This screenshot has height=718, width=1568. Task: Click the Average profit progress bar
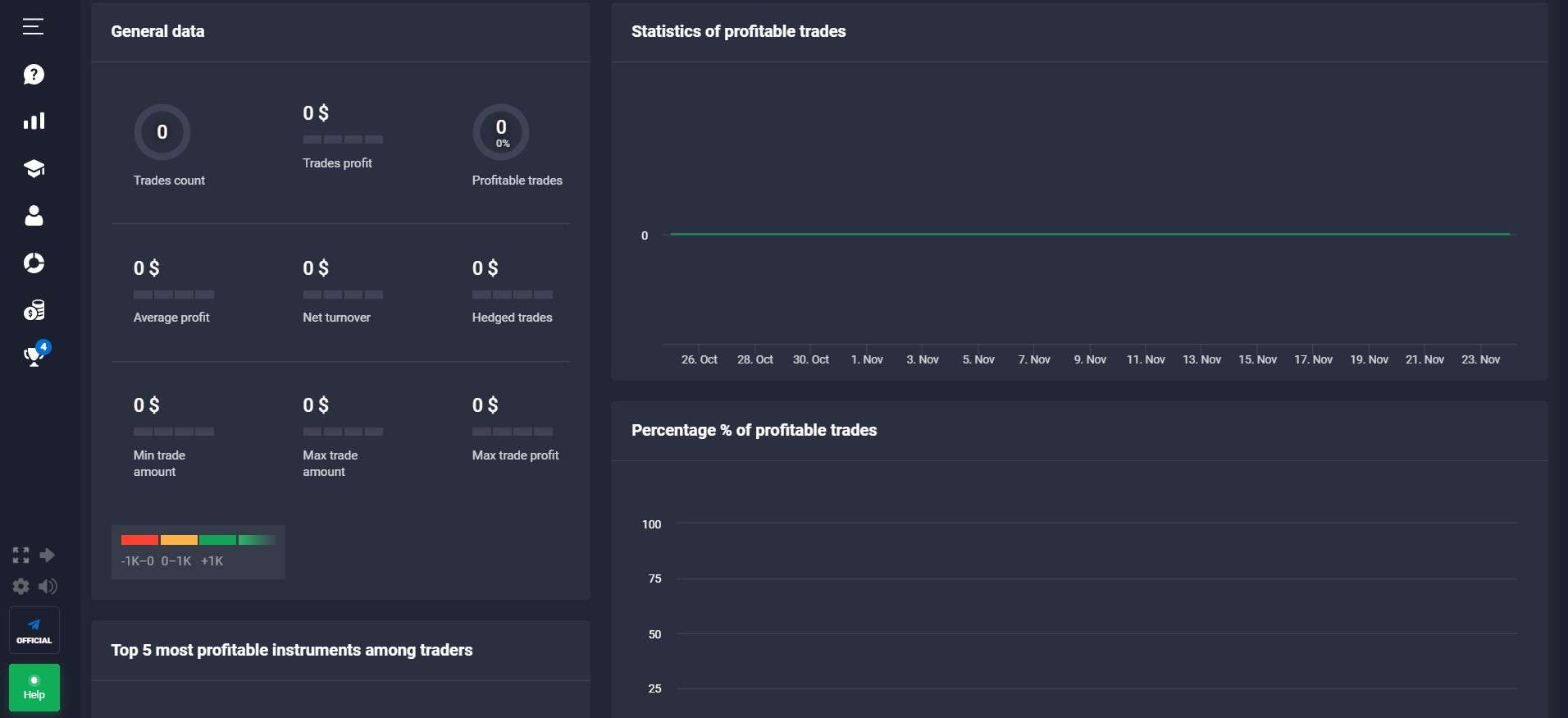pos(174,295)
